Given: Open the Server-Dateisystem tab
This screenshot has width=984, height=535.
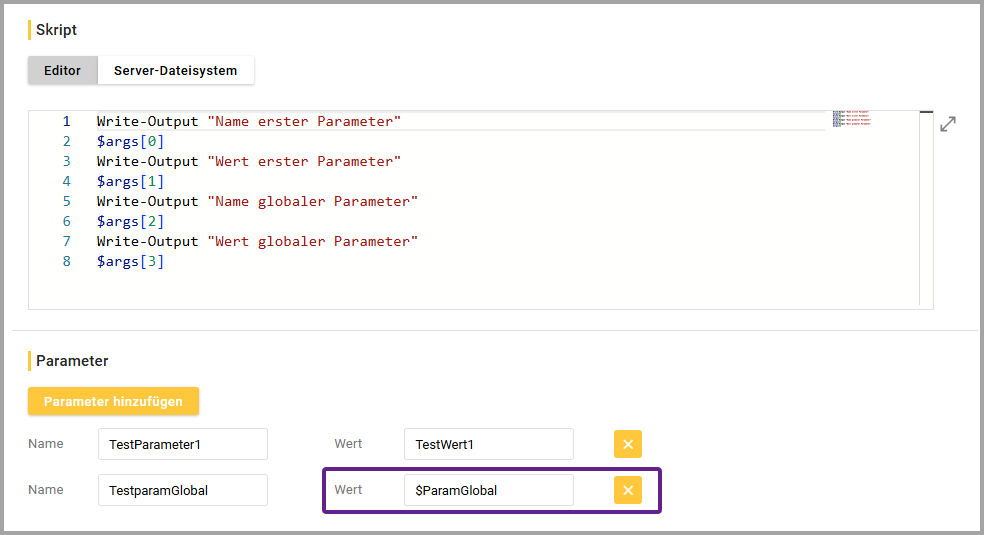Looking at the screenshot, I should (176, 71).
